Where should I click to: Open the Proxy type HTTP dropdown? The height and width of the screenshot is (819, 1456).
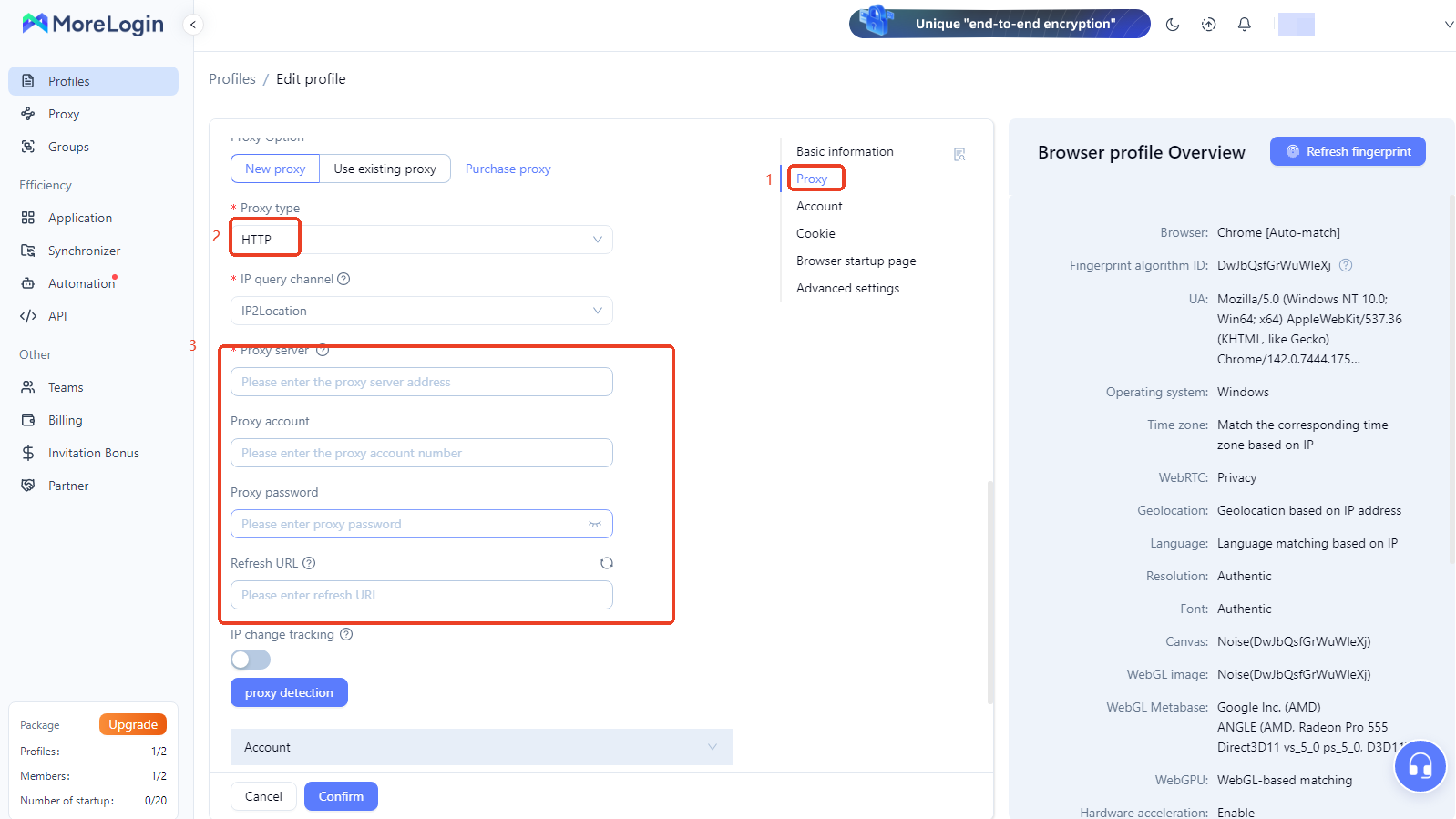click(421, 240)
